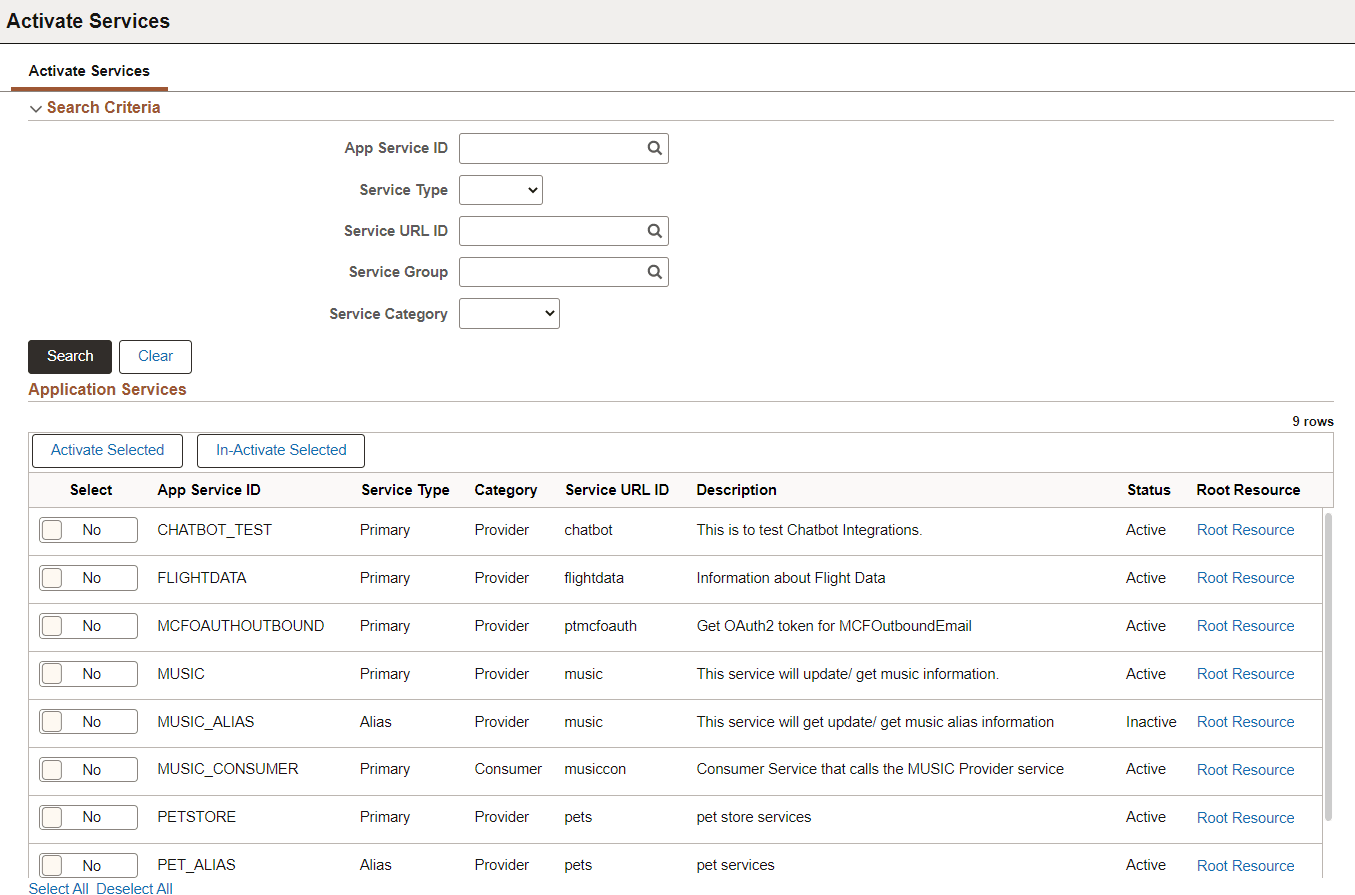Click the In-Activate Selected button
Screen dimensions: 1355x895
coord(280,450)
